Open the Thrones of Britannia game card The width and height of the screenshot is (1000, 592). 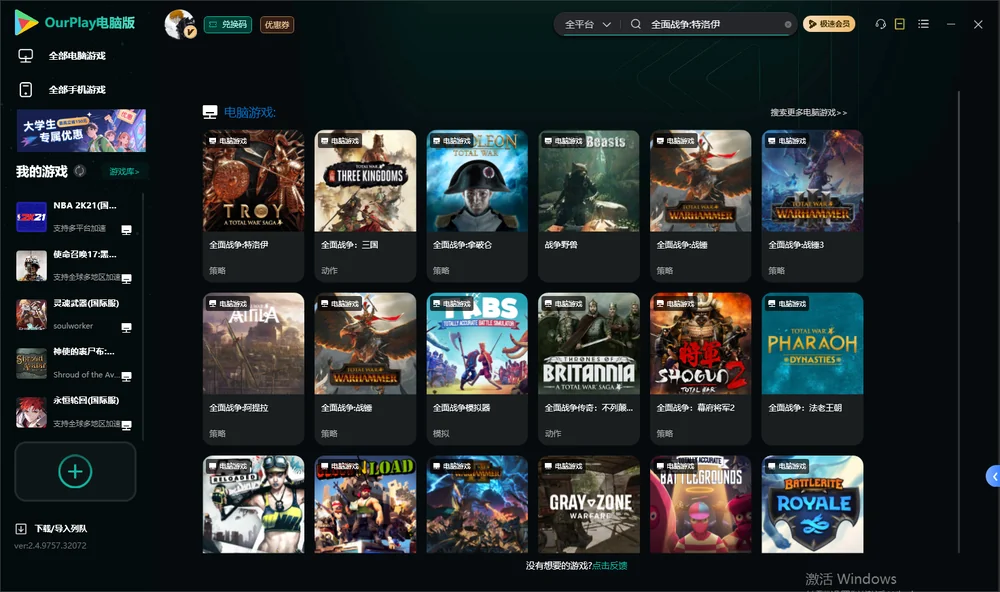click(x=589, y=369)
